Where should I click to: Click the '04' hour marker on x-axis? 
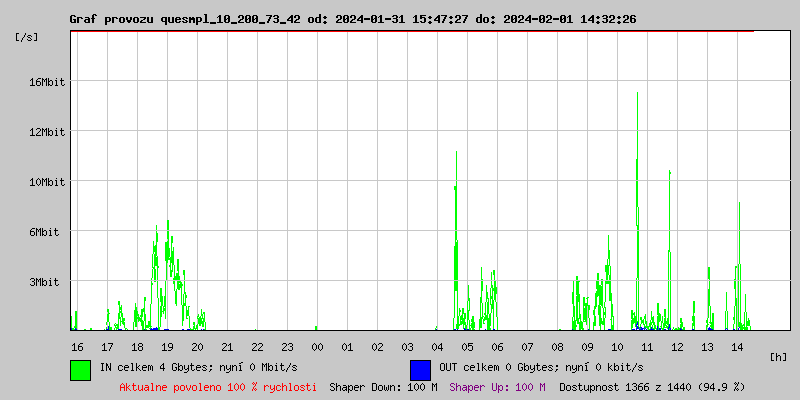(x=437, y=346)
